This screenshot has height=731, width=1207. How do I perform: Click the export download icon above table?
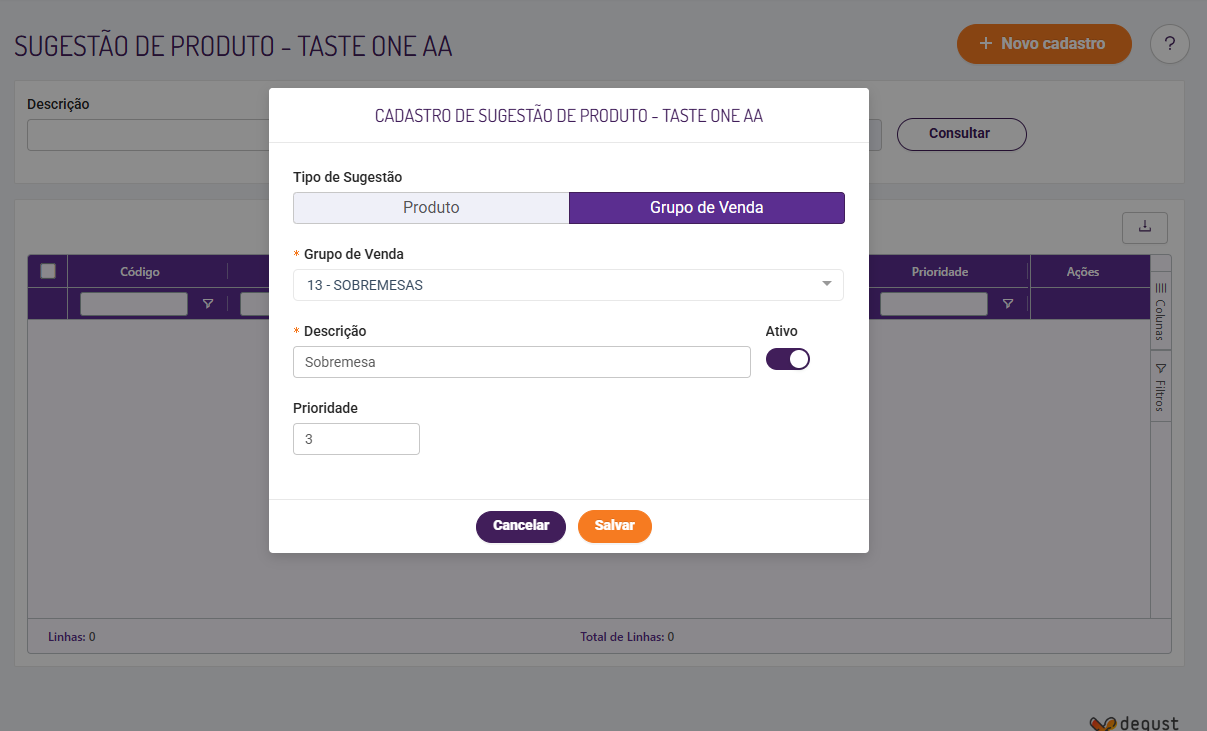(1144, 228)
